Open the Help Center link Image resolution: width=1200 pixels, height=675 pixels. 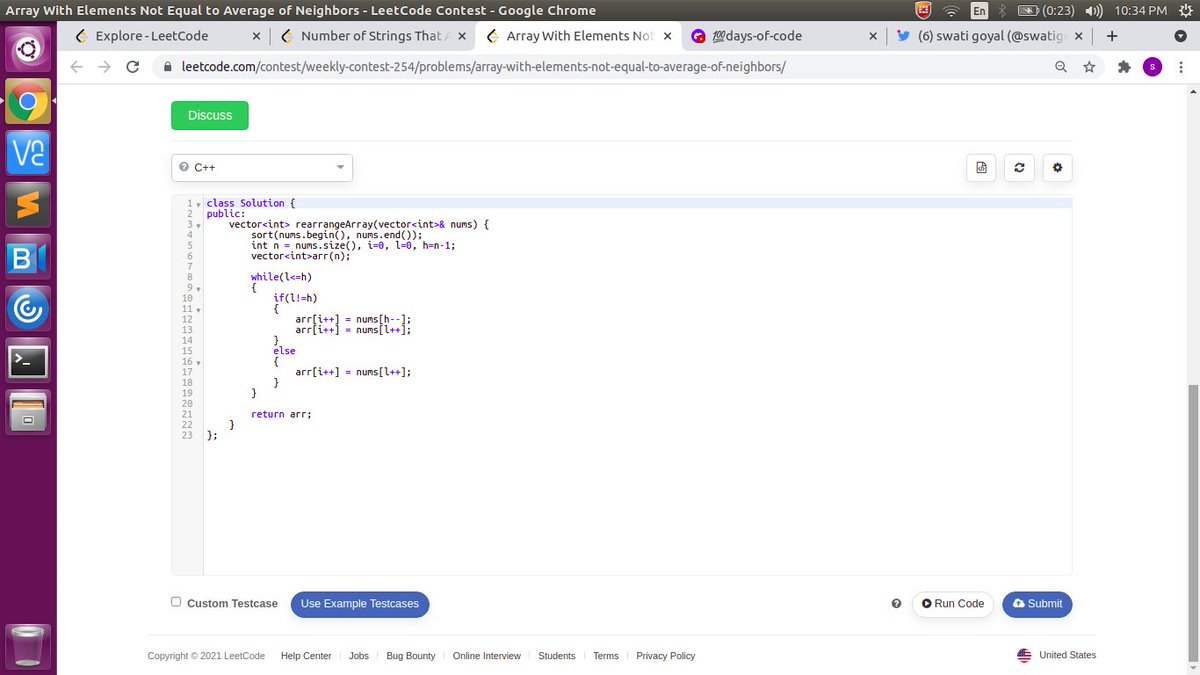pos(306,656)
